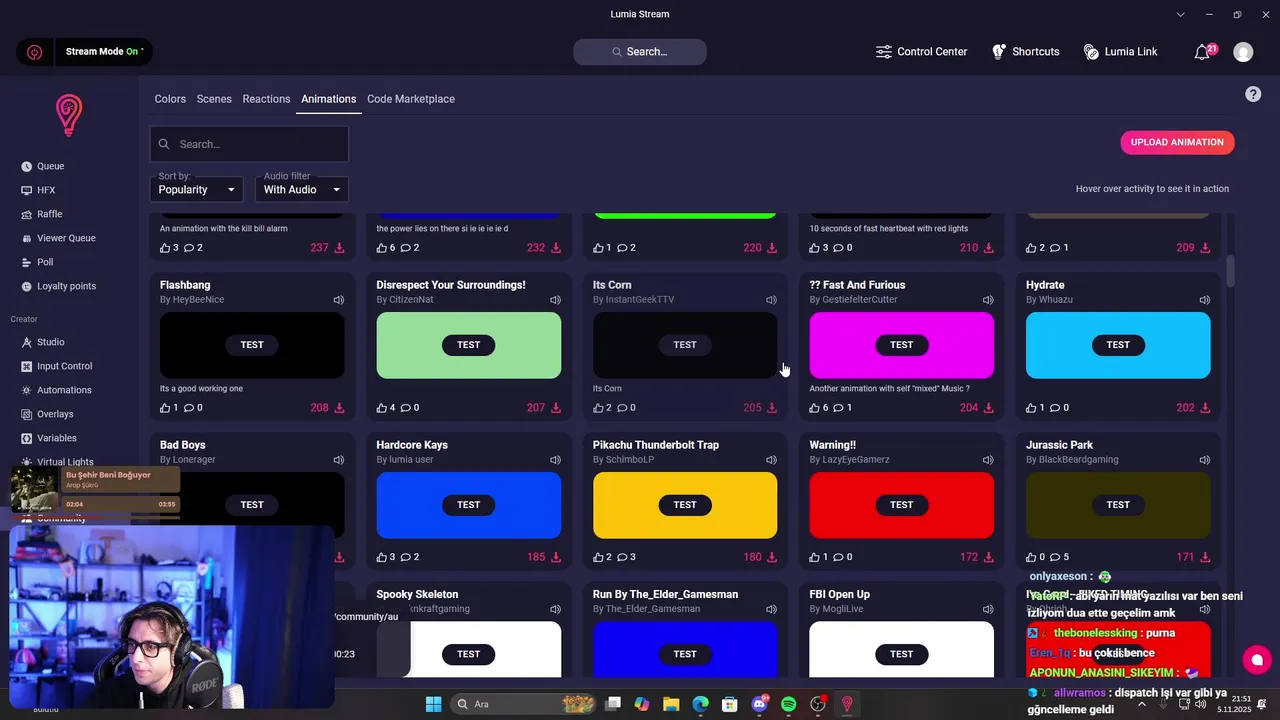Focus the animations Search field
Image resolution: width=1280 pixels, height=720 pixels.
(249, 144)
